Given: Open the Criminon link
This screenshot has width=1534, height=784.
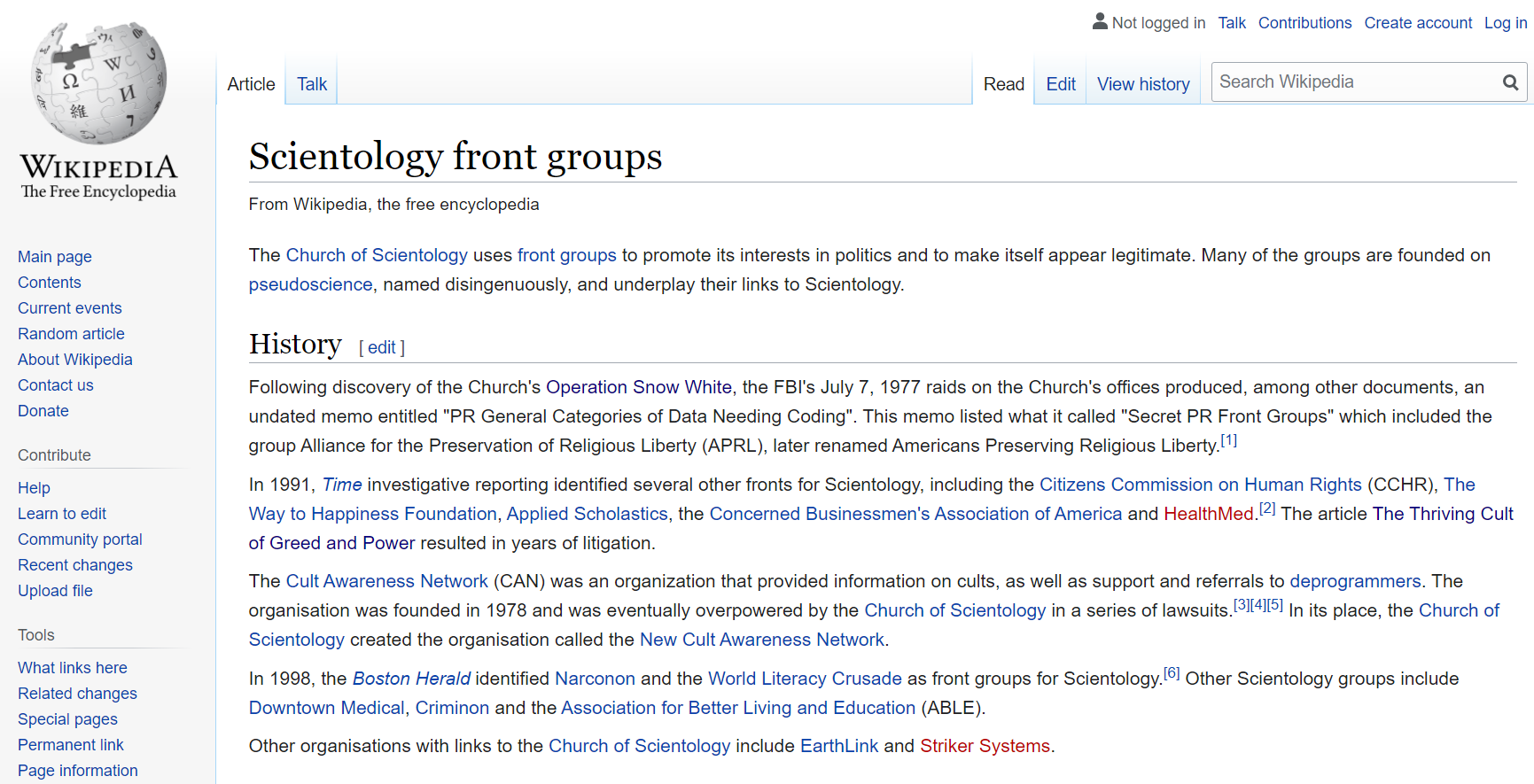Looking at the screenshot, I should (x=452, y=708).
